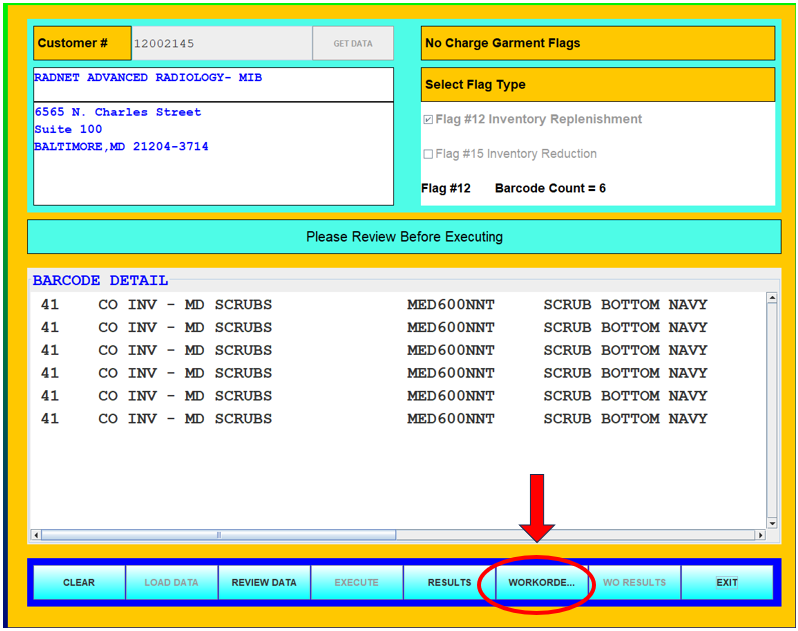Click the LOAD DATA button

[171, 583]
